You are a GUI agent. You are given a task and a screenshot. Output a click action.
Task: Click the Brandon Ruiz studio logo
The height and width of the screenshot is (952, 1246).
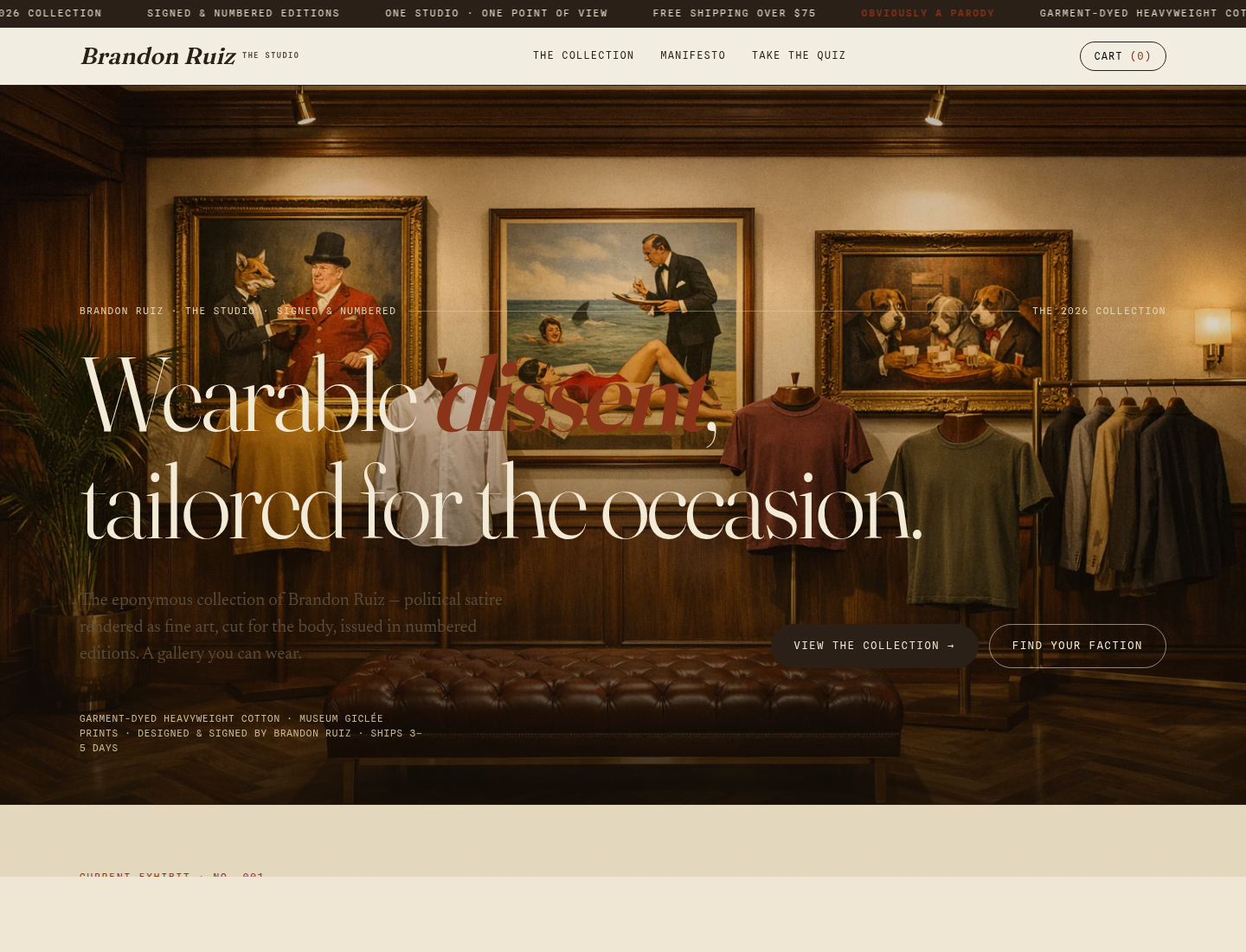(x=189, y=56)
